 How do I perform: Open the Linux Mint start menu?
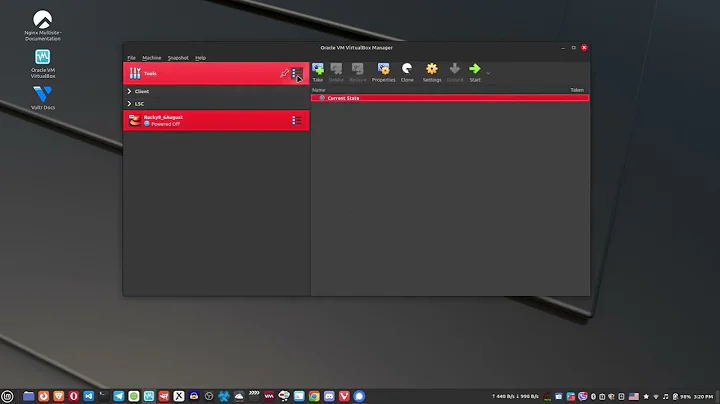click(7, 396)
